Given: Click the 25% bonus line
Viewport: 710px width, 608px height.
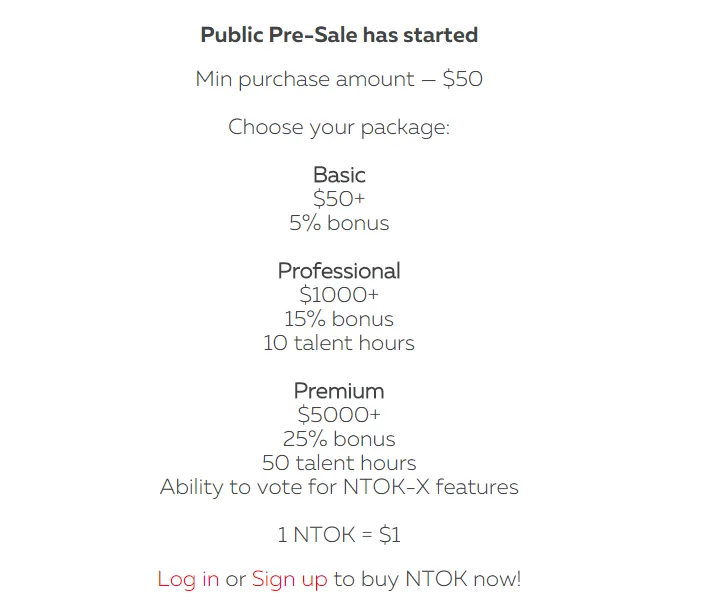Looking at the screenshot, I should (339, 439).
